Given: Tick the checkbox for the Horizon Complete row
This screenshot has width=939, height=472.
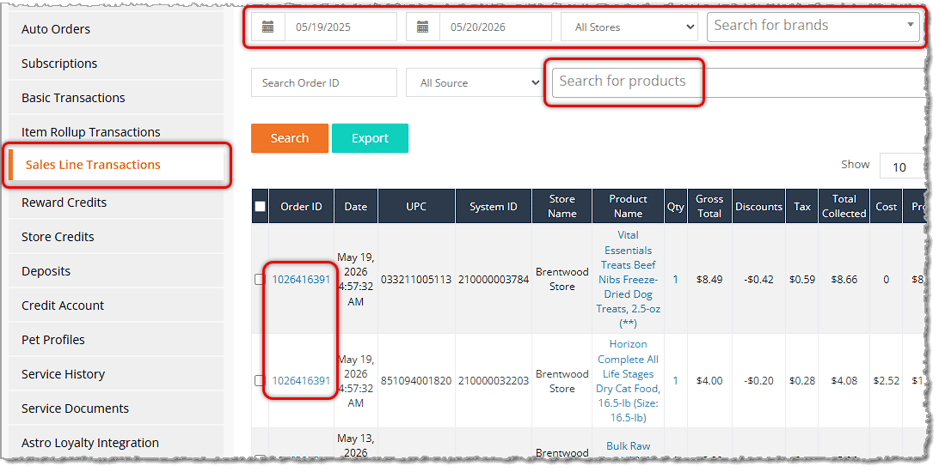Looking at the screenshot, I should click(259, 381).
